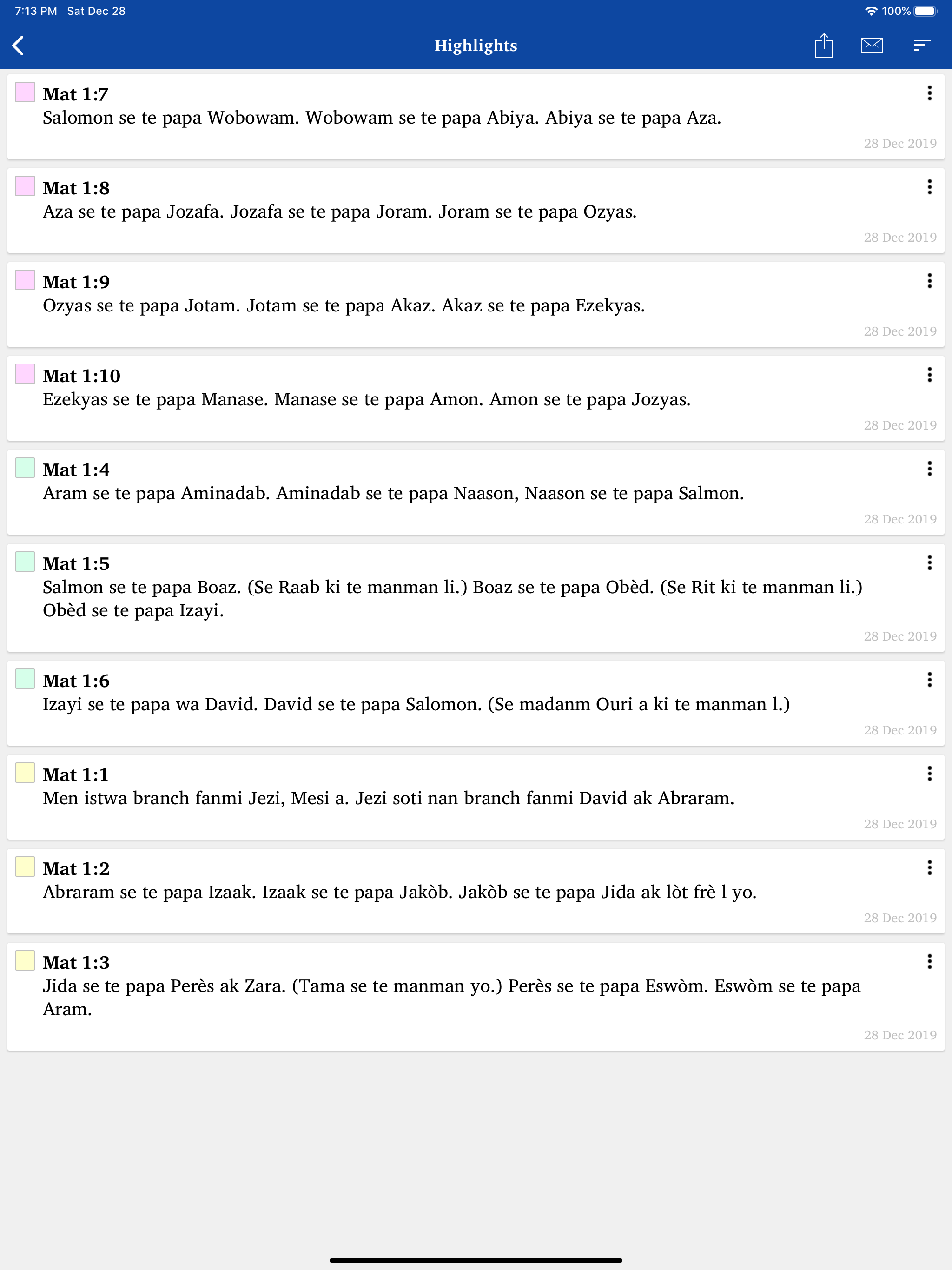Tap yellow color swatch of Mat 1:1

coord(25,773)
